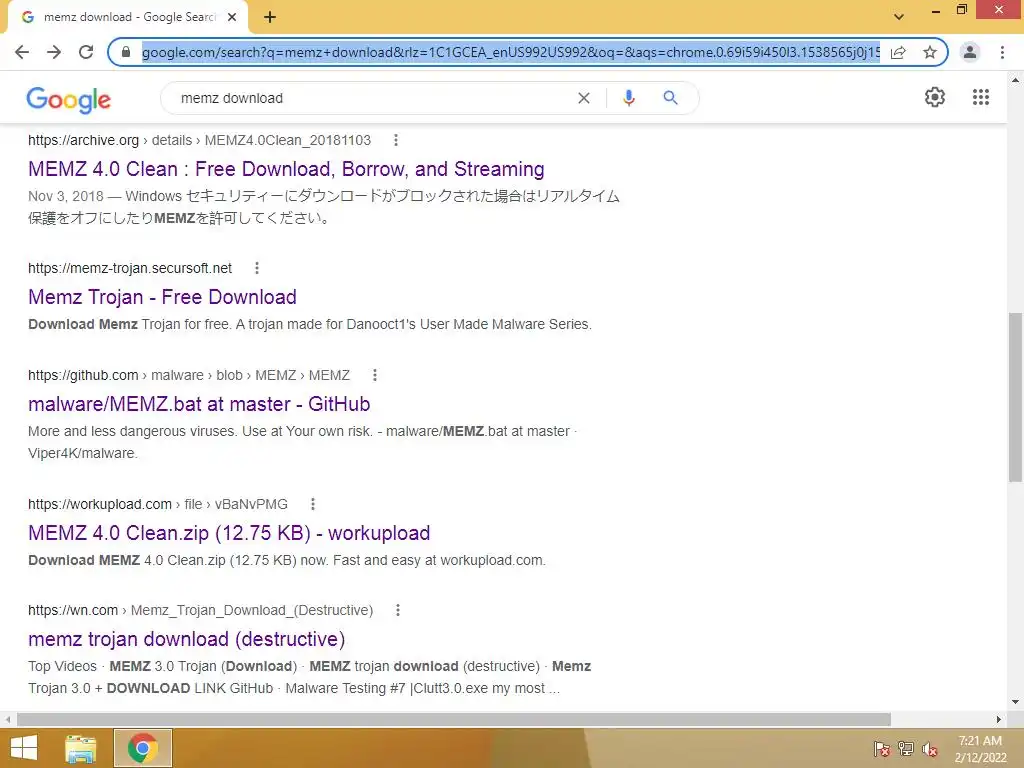Screen dimensions: 1024x768
Task: Click inside the memz download search field
Action: [372, 98]
